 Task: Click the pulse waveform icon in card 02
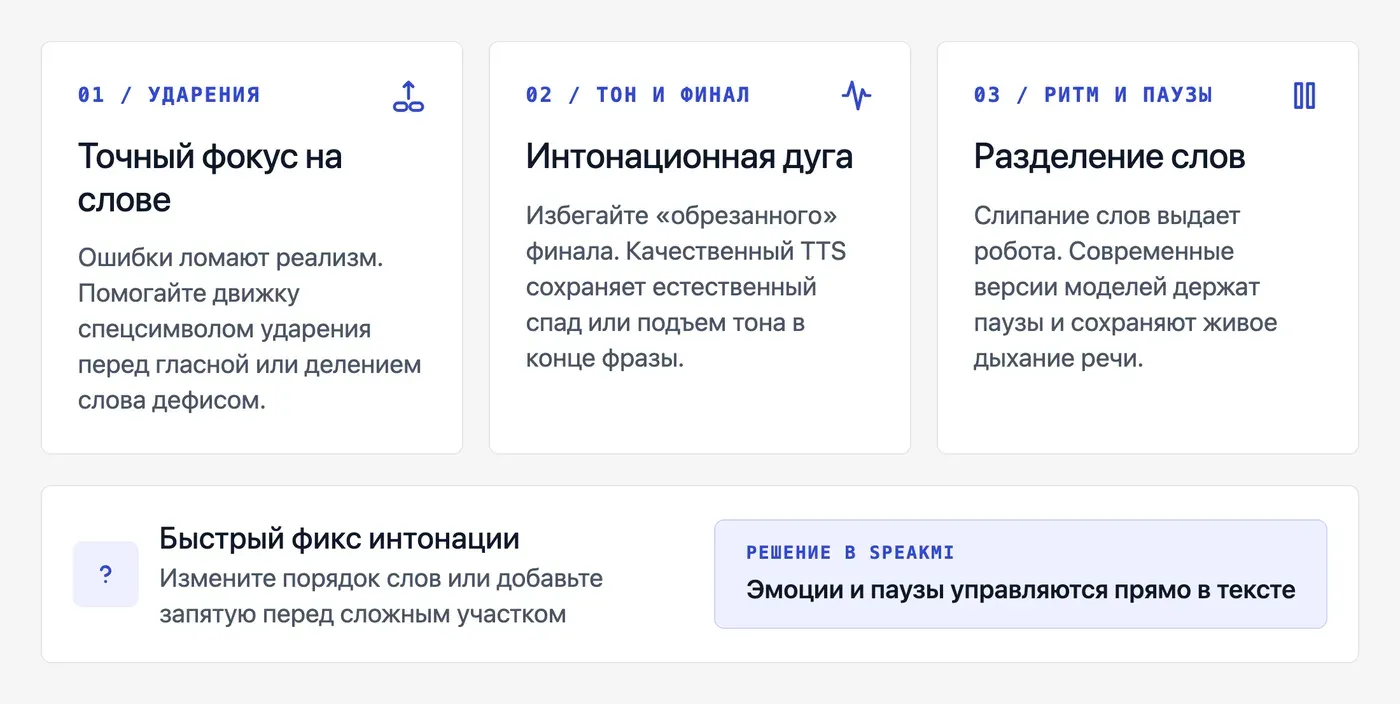tap(856, 96)
